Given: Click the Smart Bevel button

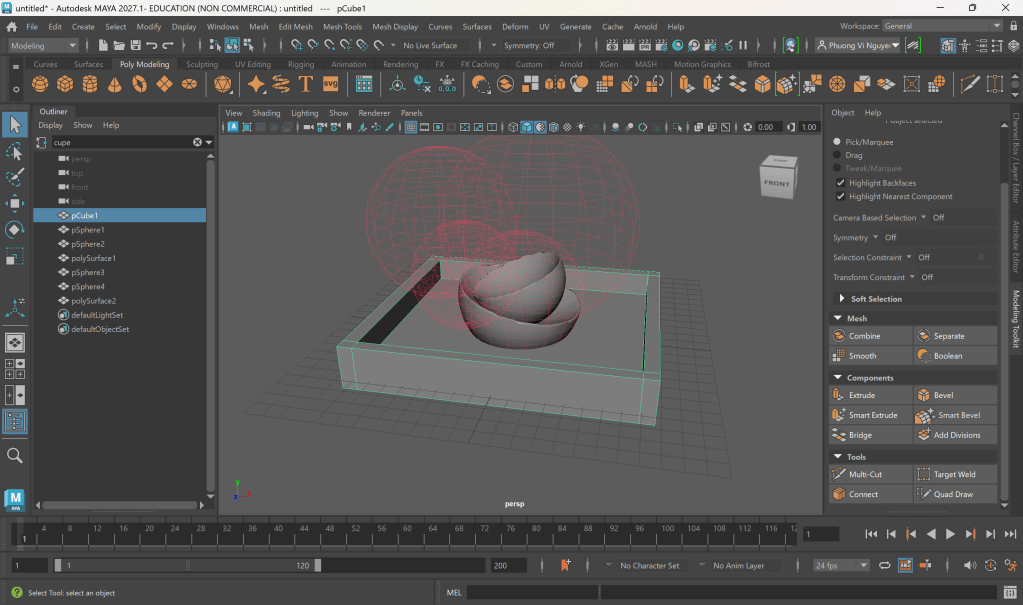Looking at the screenshot, I should tap(956, 415).
